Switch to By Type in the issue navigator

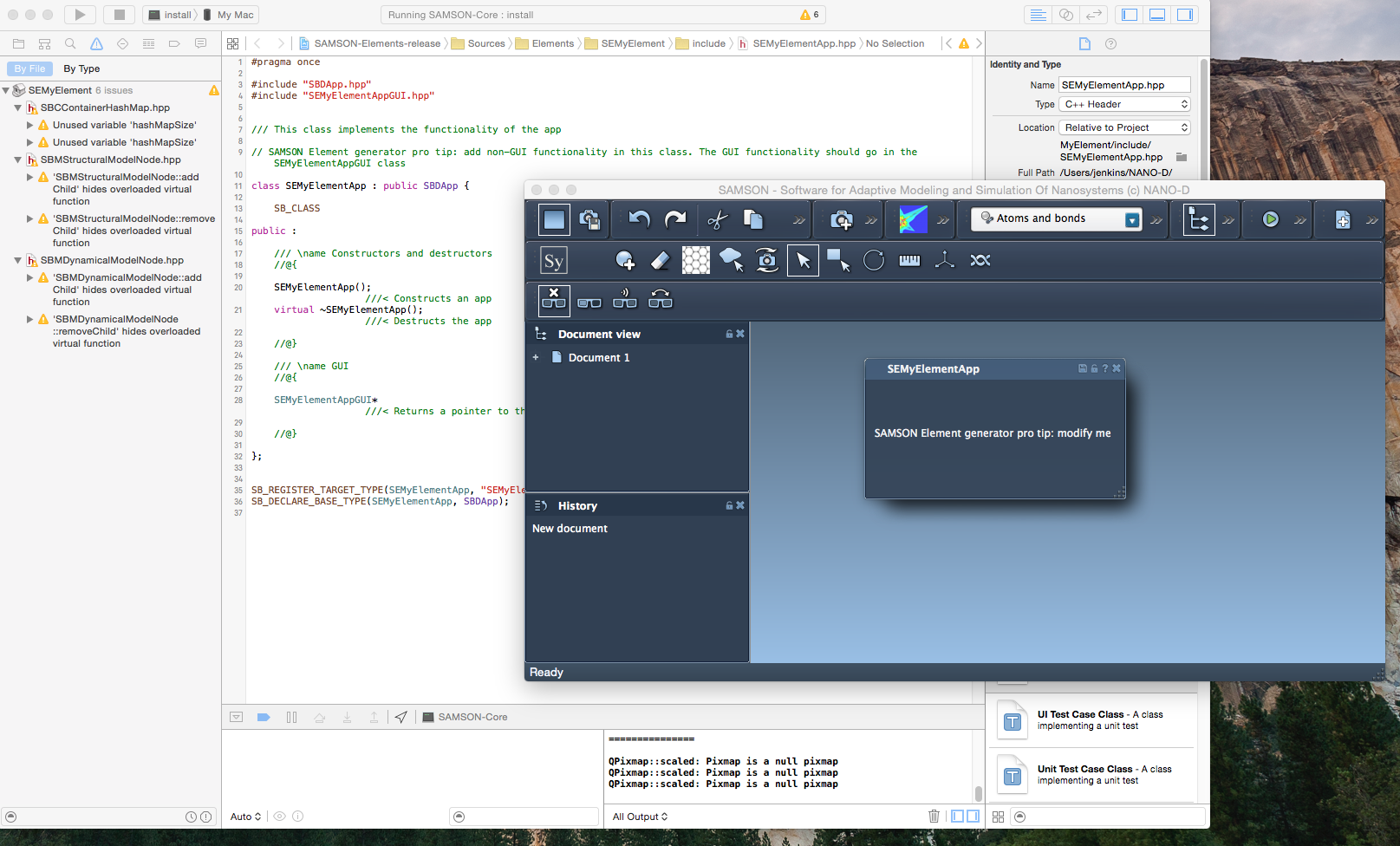[81, 68]
